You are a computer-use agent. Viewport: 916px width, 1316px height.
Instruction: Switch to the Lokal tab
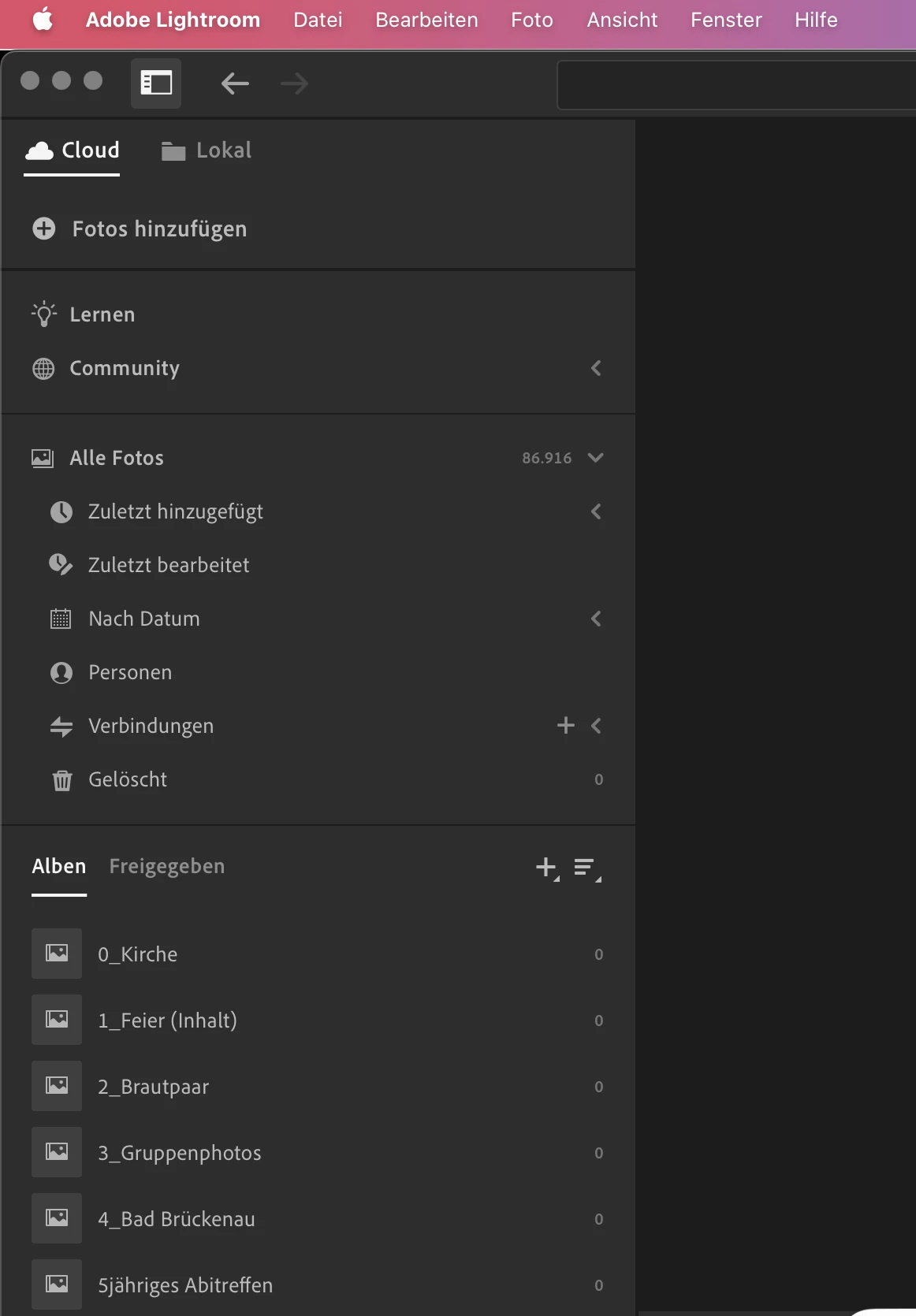[206, 151]
